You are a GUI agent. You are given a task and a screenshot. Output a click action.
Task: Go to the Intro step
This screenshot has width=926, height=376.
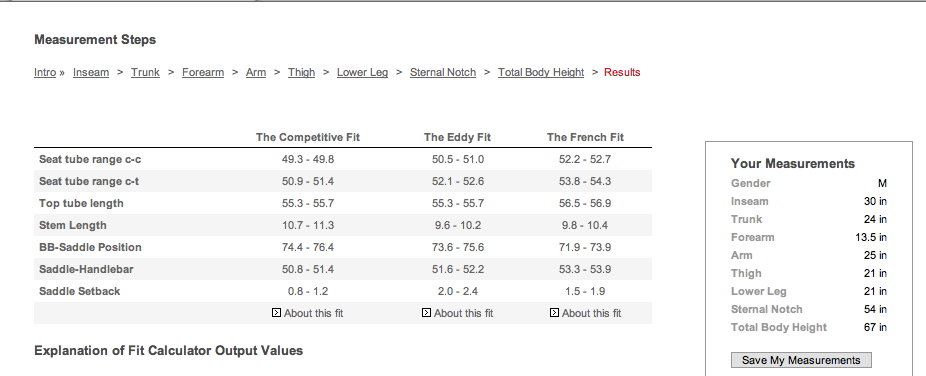point(45,73)
